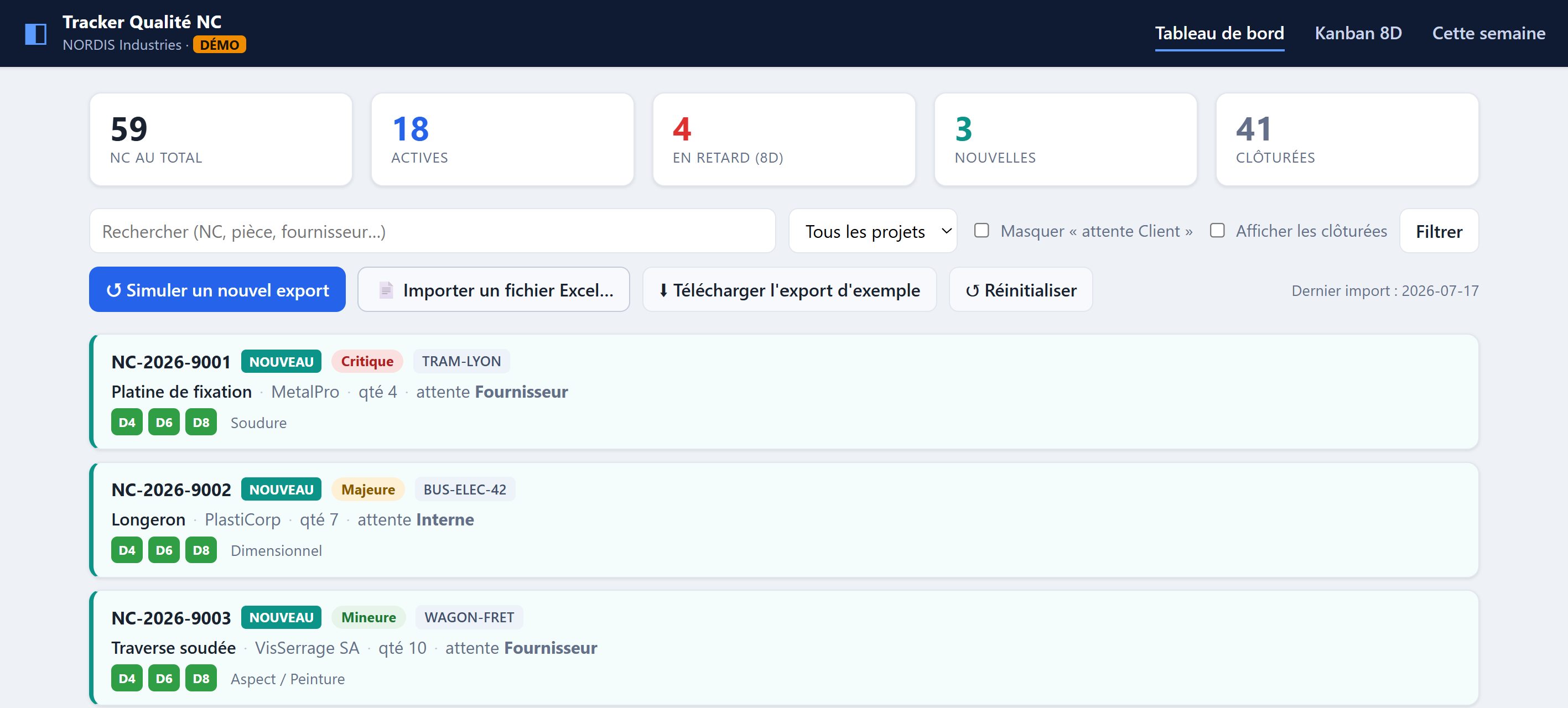Viewport: 1568px width, 708px height.
Task: Click the Filtrer button
Action: (1439, 231)
